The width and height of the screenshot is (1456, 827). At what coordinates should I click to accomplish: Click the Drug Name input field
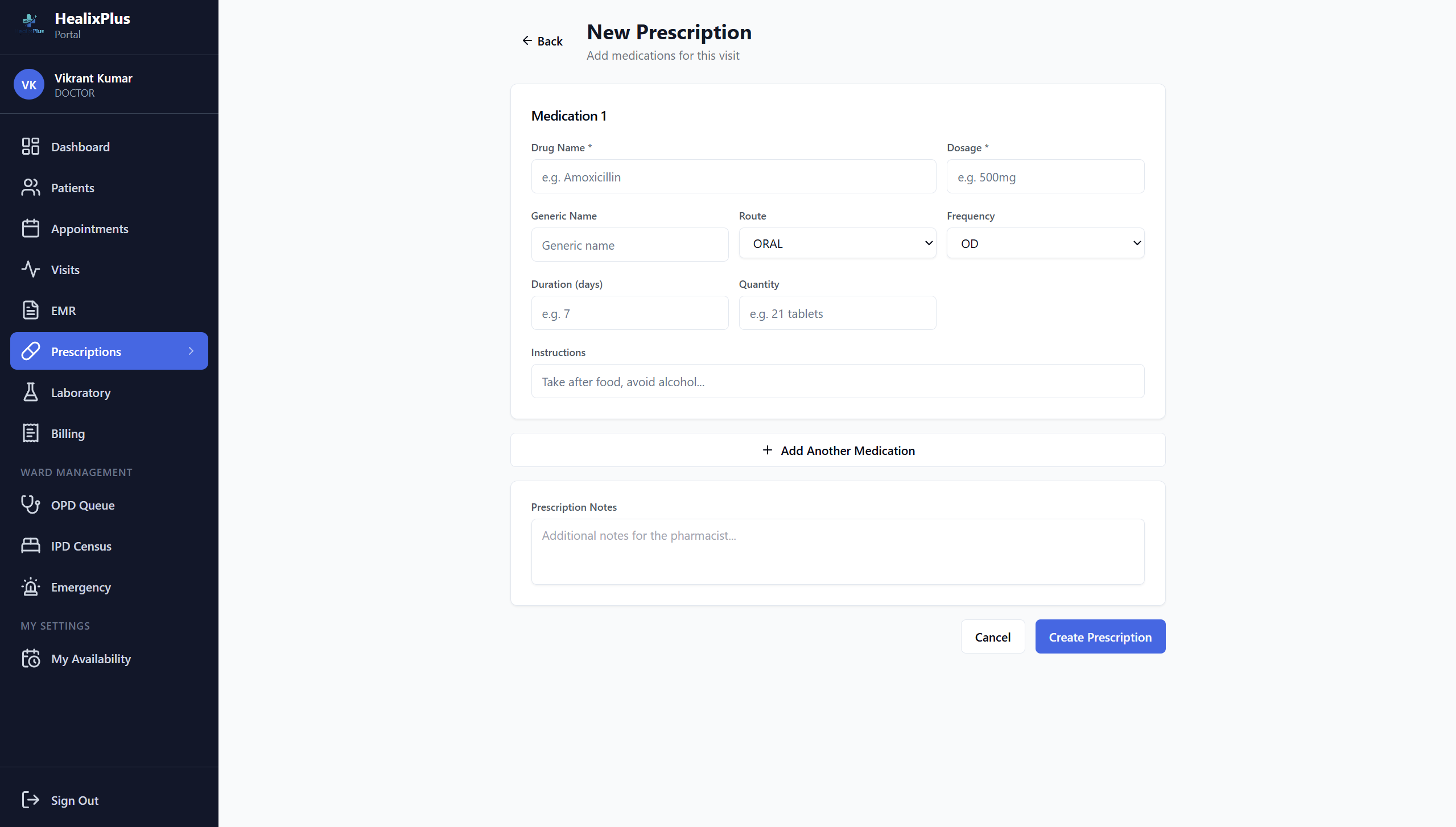(x=733, y=176)
